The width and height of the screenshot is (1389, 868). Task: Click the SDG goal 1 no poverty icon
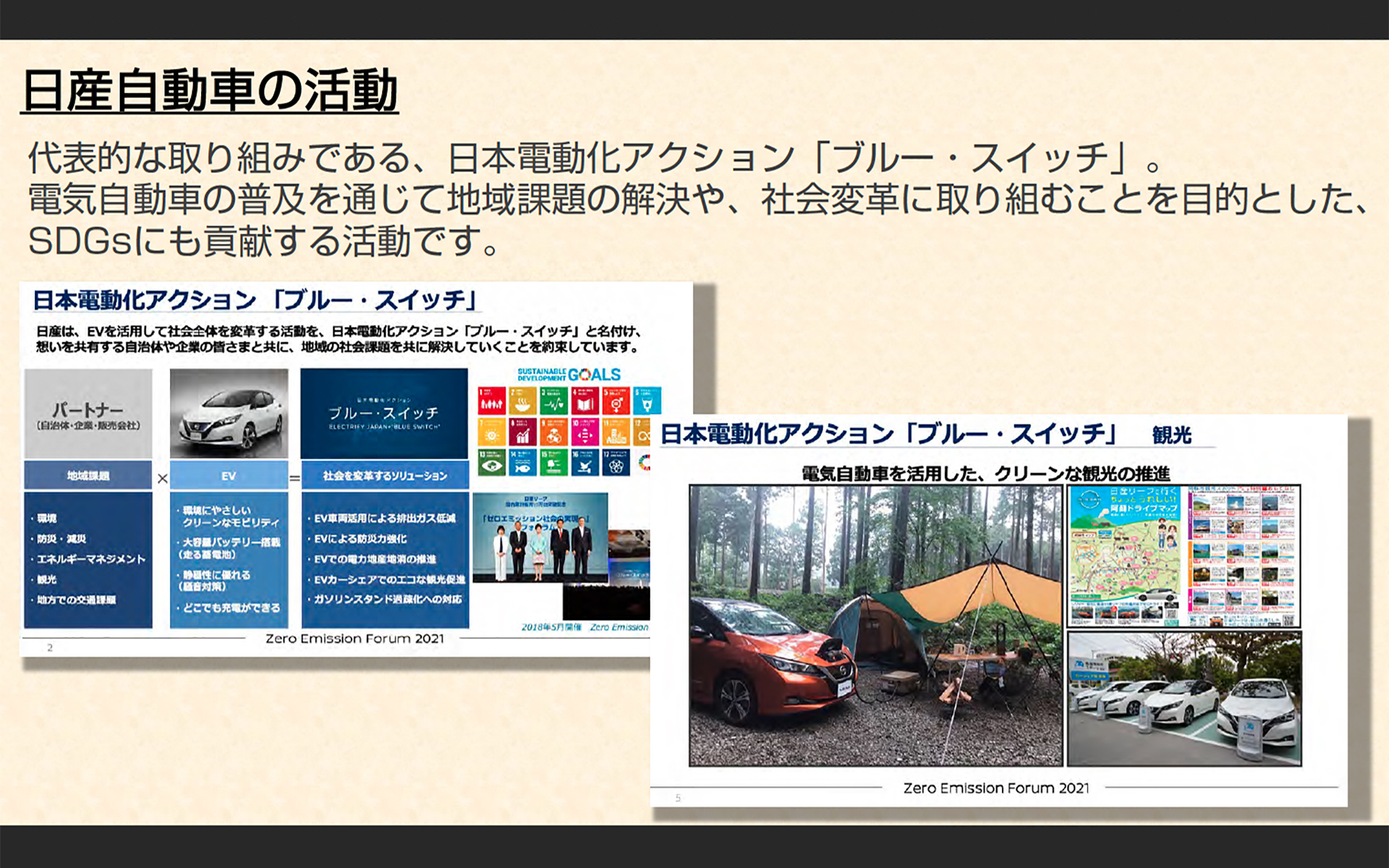[x=492, y=400]
